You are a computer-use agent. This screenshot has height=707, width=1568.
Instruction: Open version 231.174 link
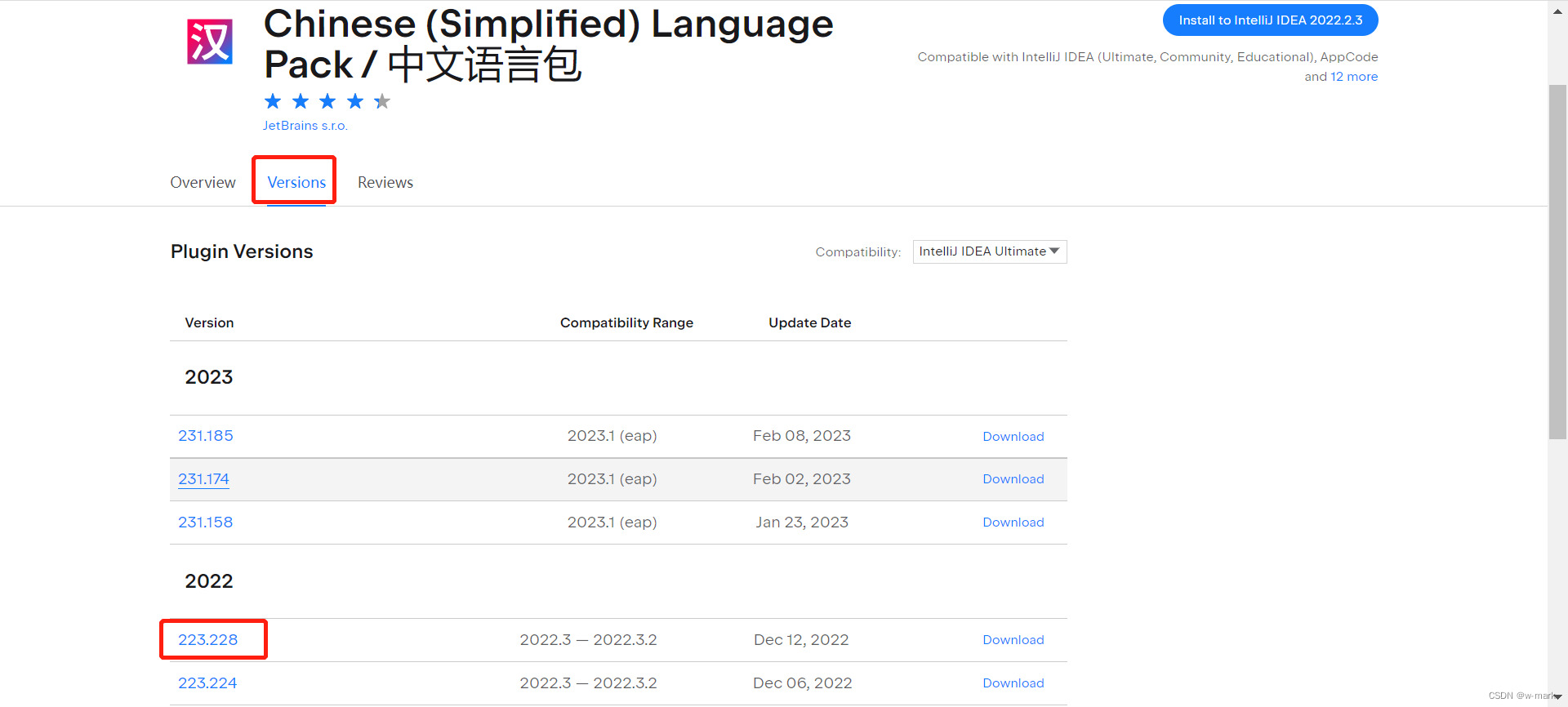(203, 479)
